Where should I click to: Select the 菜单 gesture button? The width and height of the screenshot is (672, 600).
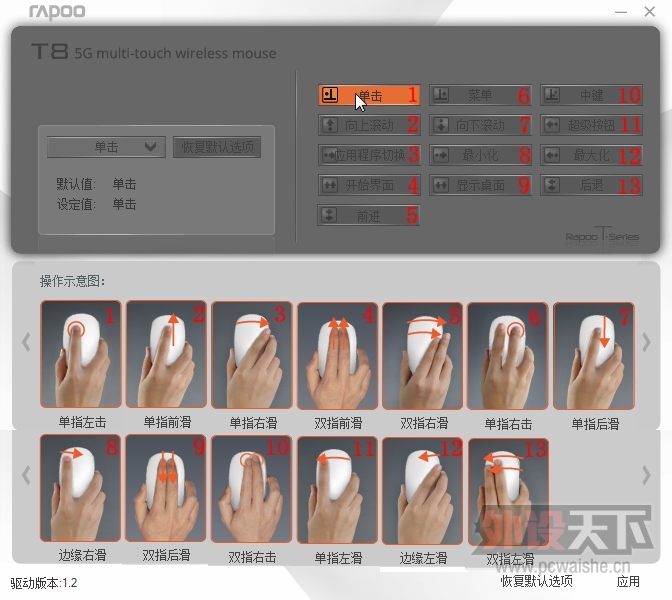coord(480,95)
